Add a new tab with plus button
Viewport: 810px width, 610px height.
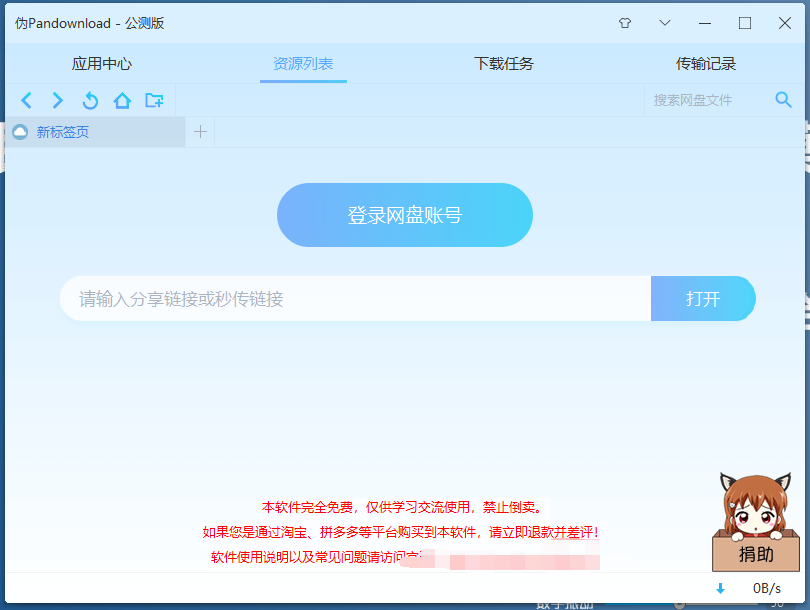click(x=200, y=132)
